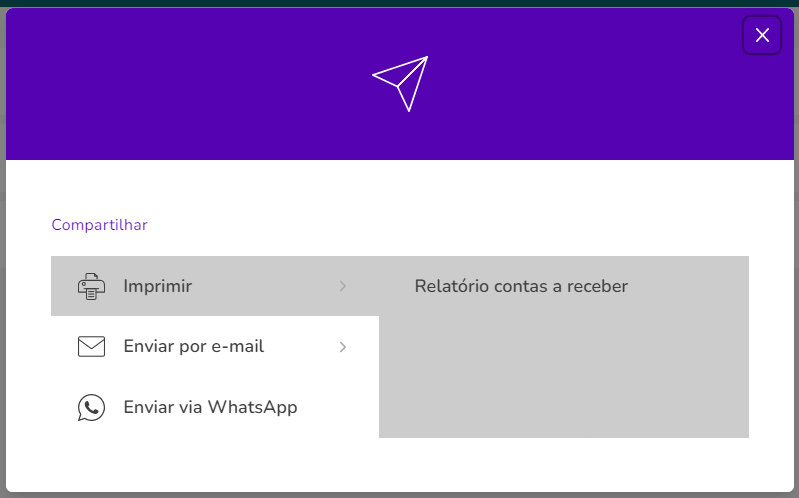Click the Enviar via WhatsApp row's empty right side
This screenshot has width=799, height=498.
click(x=338, y=407)
